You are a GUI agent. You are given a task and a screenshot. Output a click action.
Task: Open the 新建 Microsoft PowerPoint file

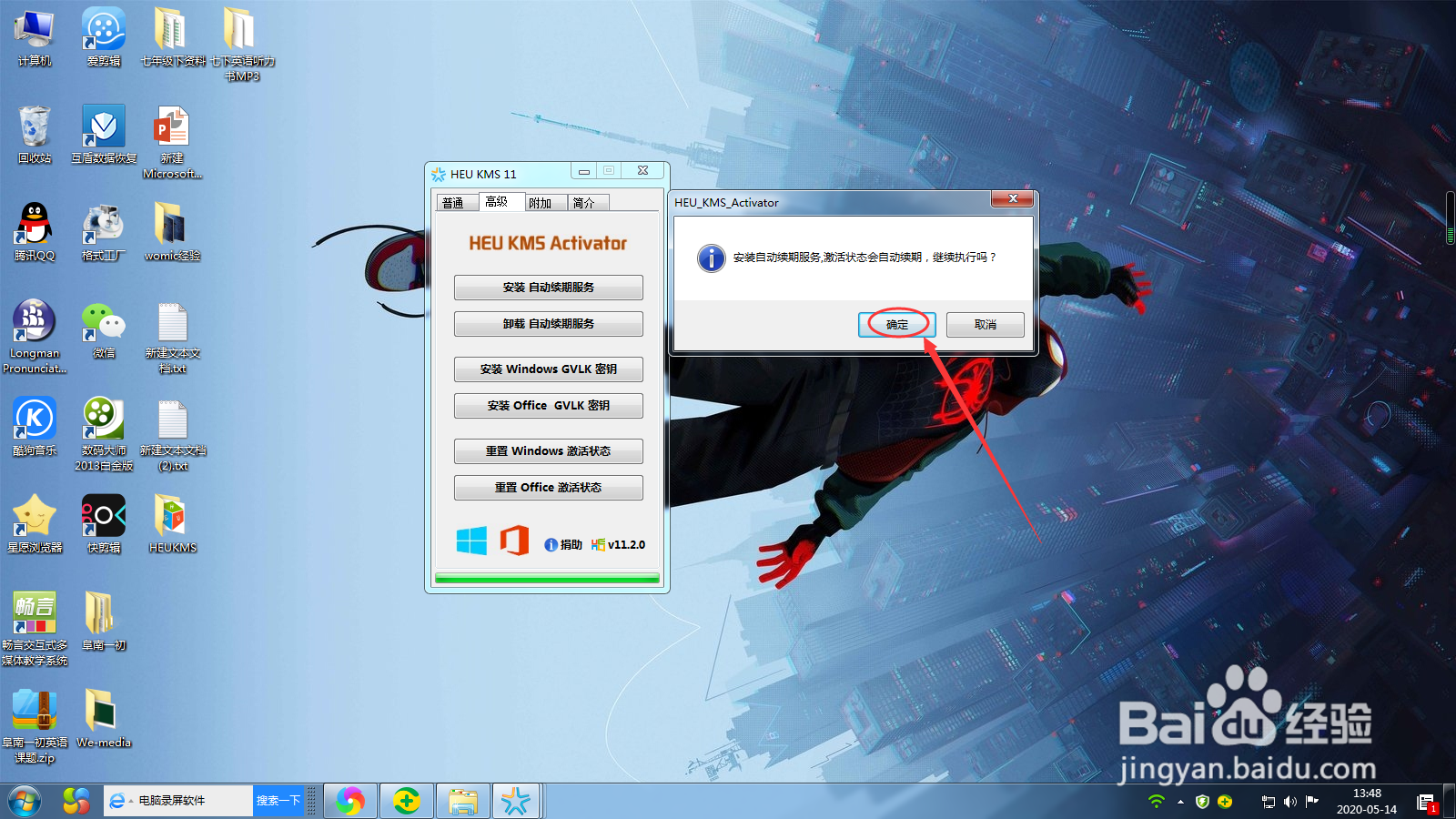click(x=173, y=143)
